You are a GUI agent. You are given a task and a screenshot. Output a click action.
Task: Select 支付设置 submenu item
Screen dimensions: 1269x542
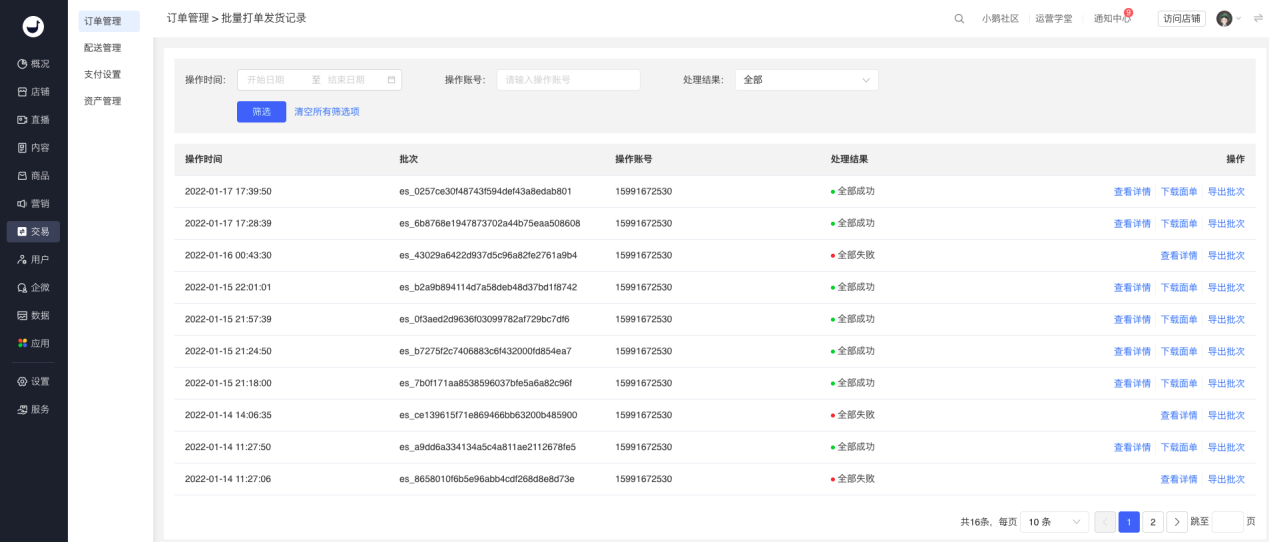103,75
